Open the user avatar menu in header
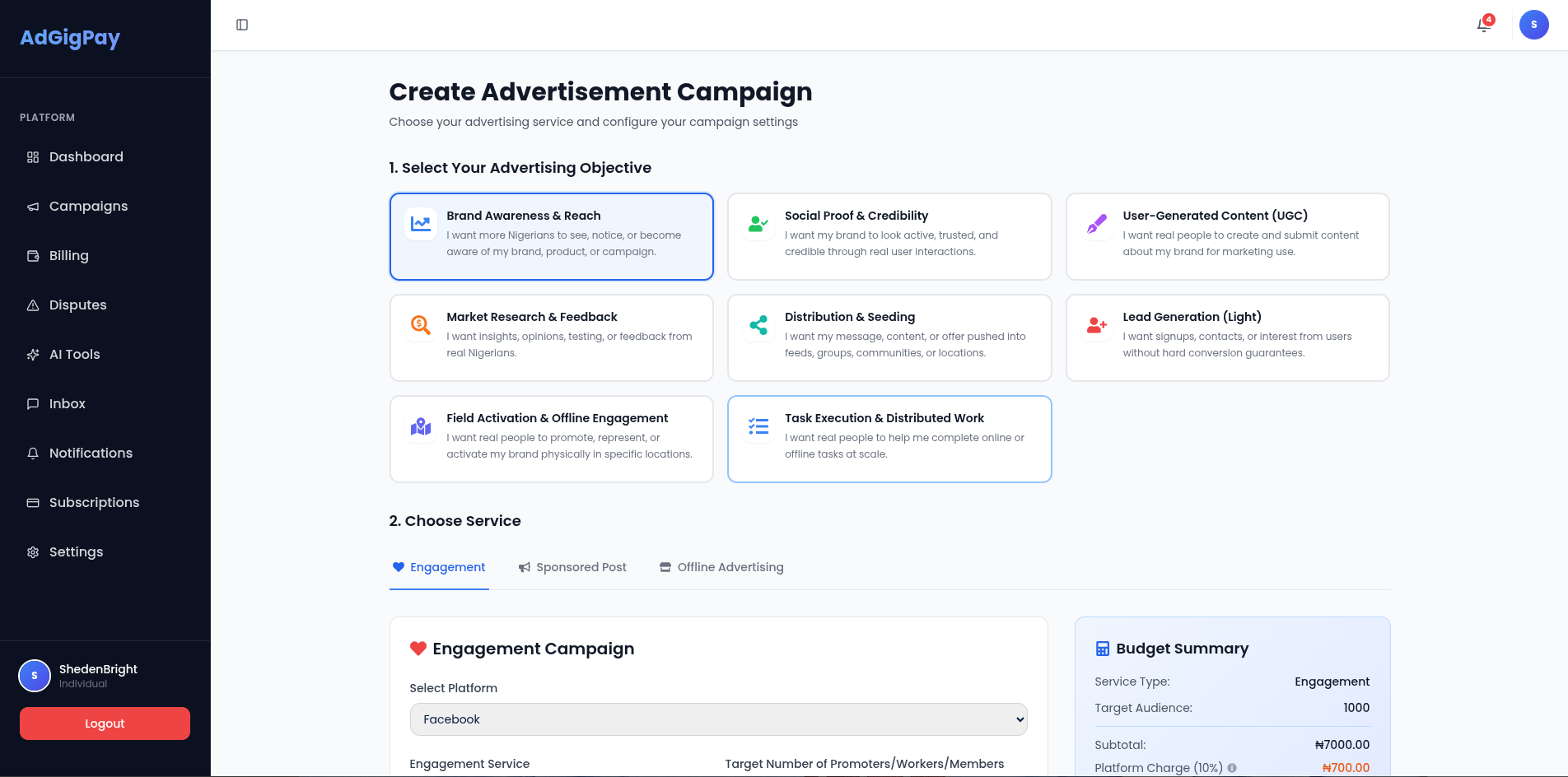Image resolution: width=1568 pixels, height=777 pixels. (x=1533, y=25)
